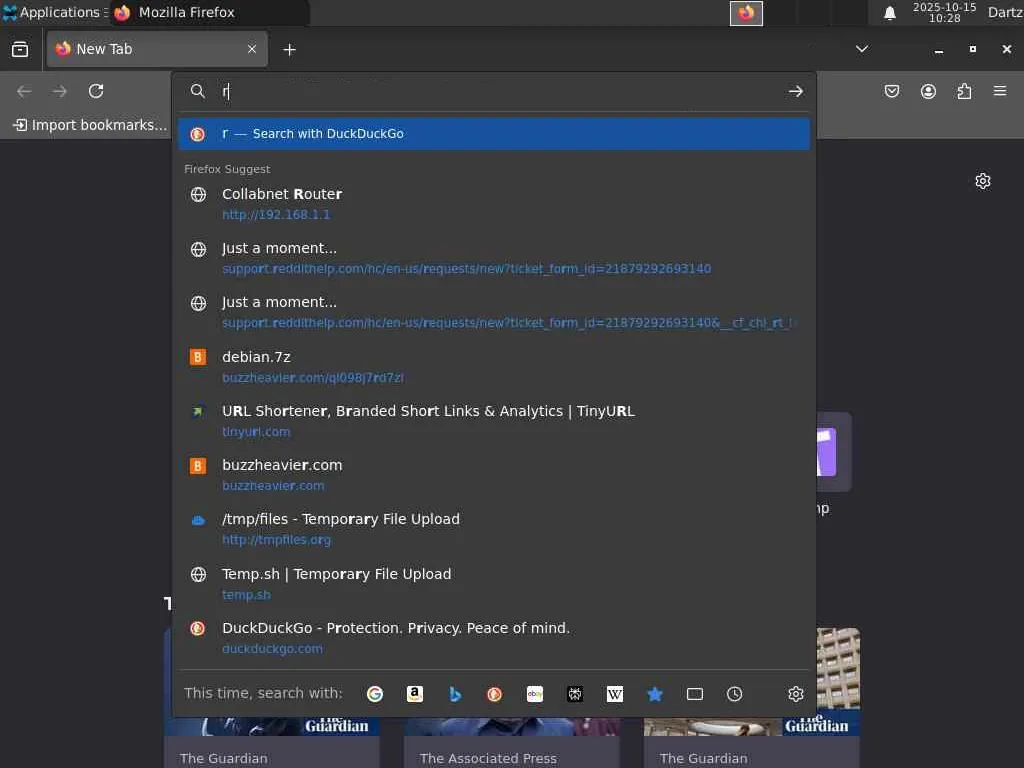Viewport: 1024px width, 768px height.
Task: Search with the Wikipedia W icon
Action: click(x=615, y=694)
